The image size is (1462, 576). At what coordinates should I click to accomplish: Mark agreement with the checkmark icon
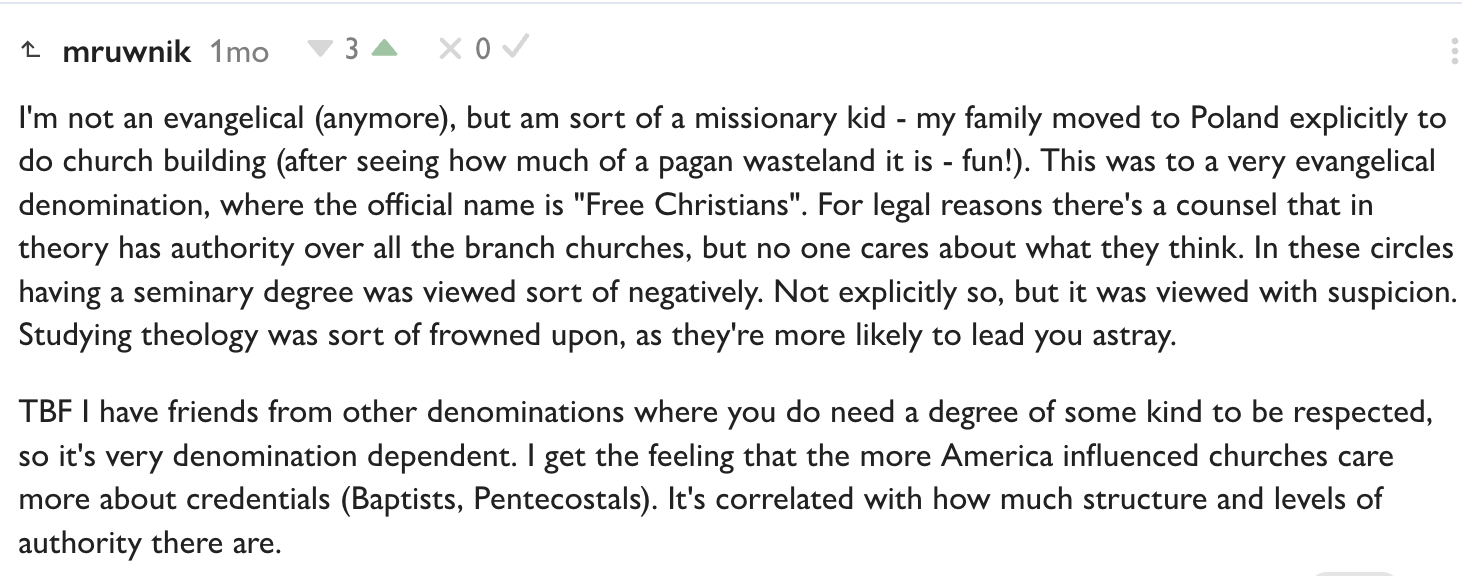tap(514, 48)
